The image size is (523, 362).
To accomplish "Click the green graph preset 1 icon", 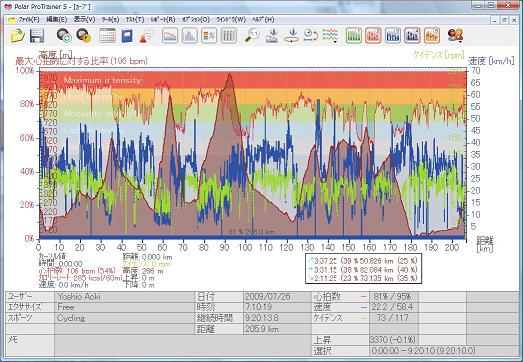I will click(x=354, y=35).
